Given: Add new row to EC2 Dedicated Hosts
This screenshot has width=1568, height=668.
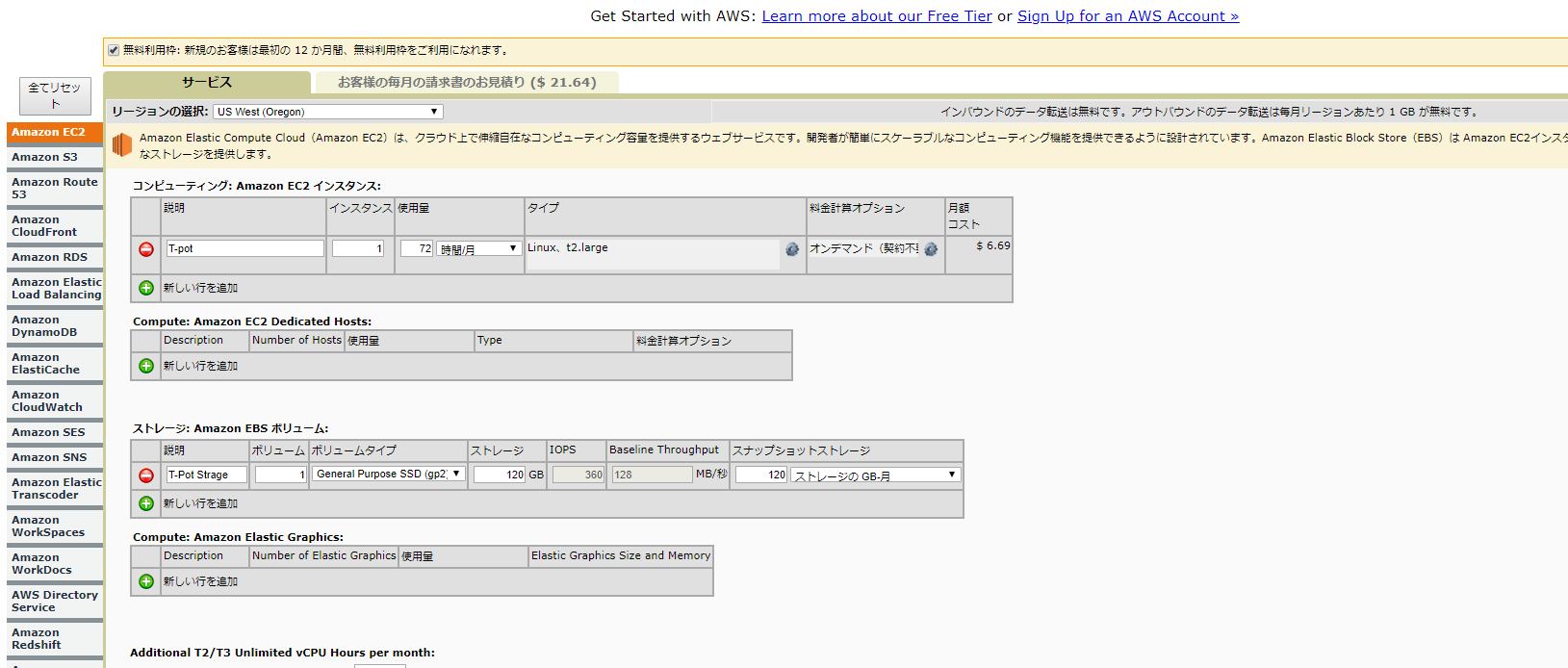Looking at the screenshot, I should tap(146, 366).
